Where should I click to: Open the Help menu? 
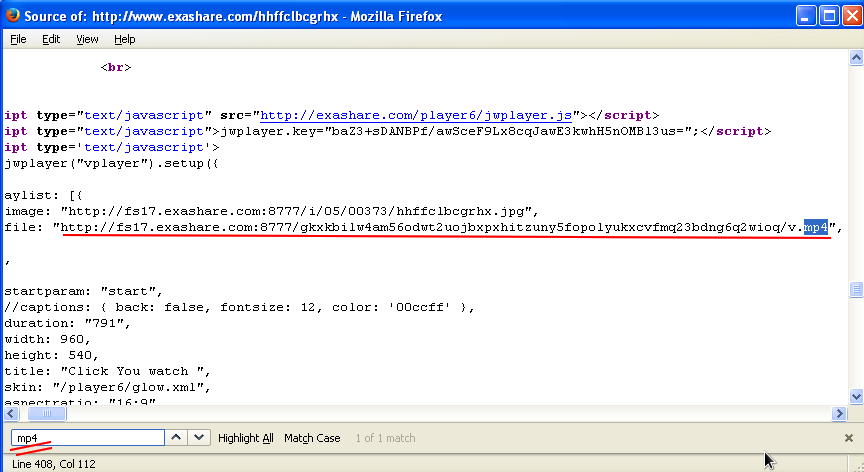tap(125, 39)
